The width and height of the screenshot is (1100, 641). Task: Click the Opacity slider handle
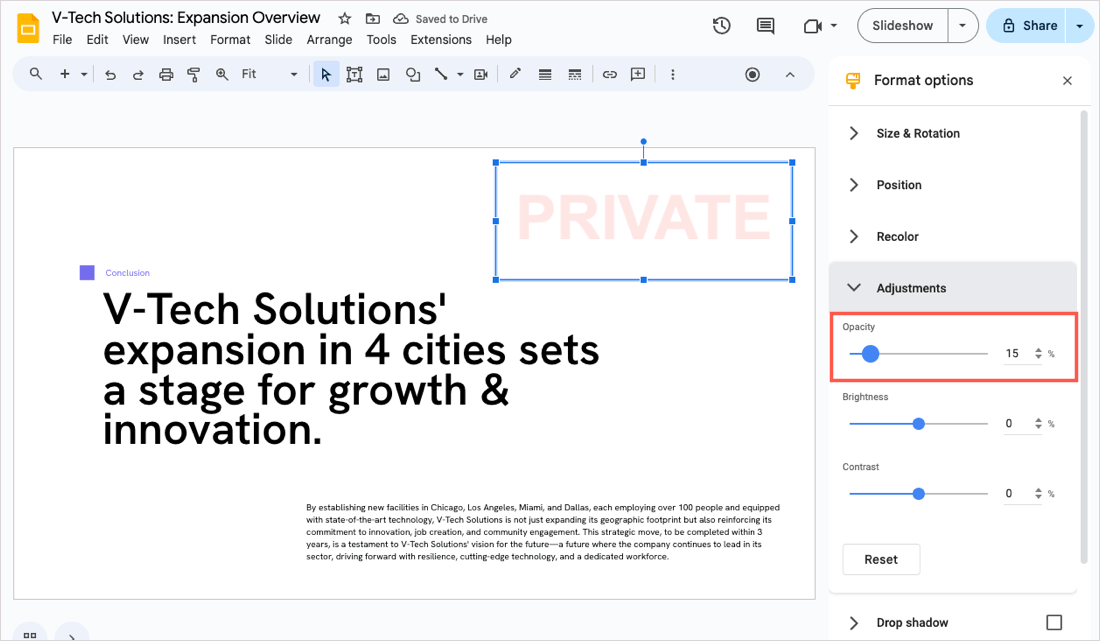coord(870,353)
